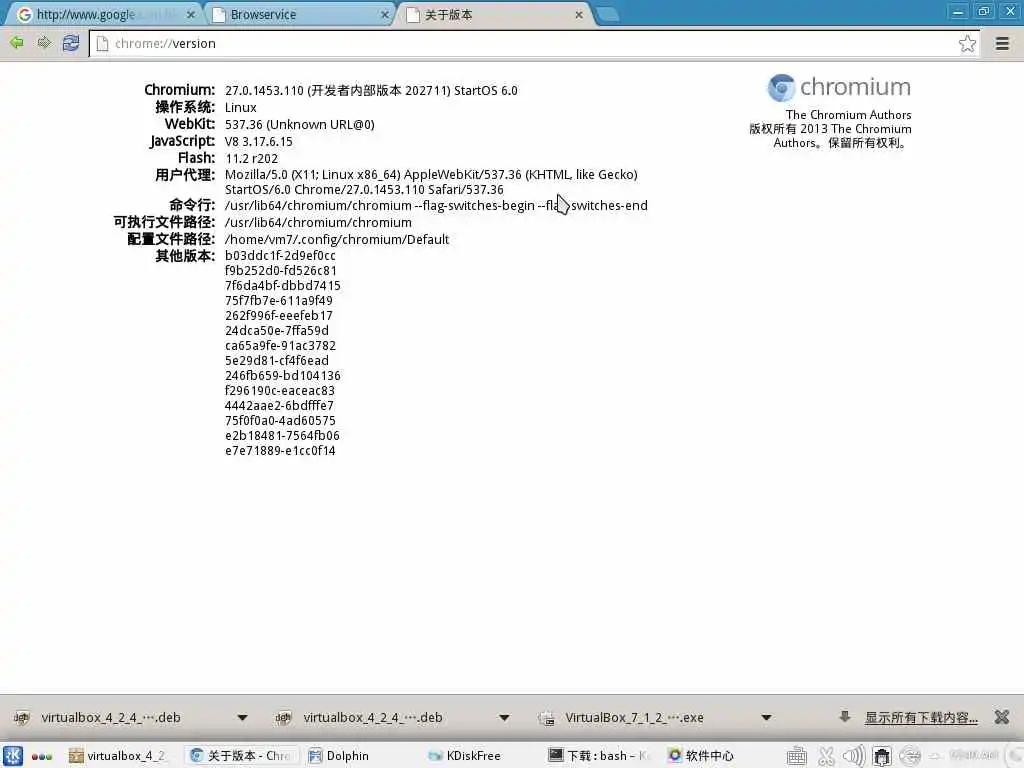
Task: Close the 关于版本 tab
Action: pyautogui.click(x=579, y=14)
